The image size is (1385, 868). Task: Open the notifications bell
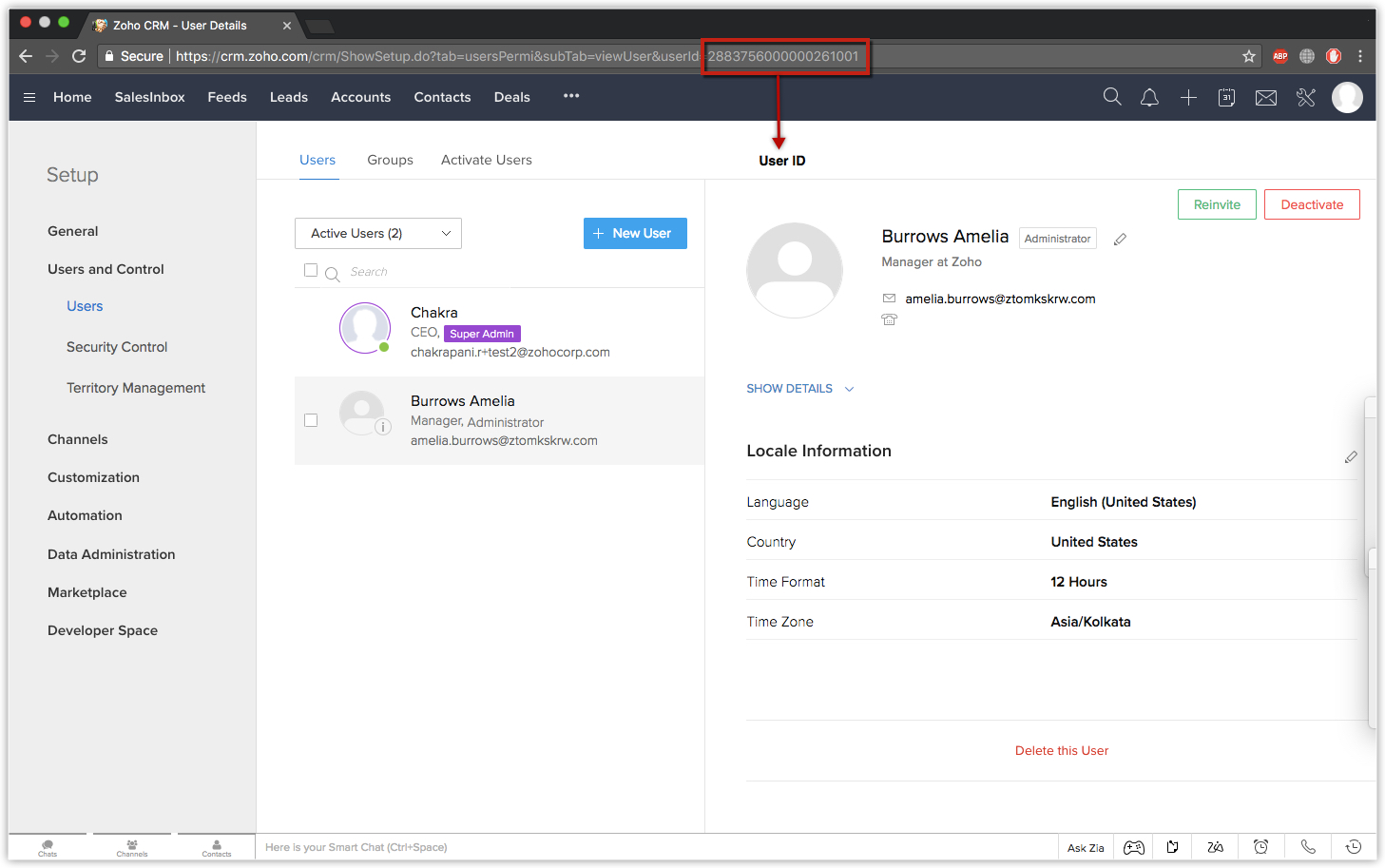tap(1149, 97)
